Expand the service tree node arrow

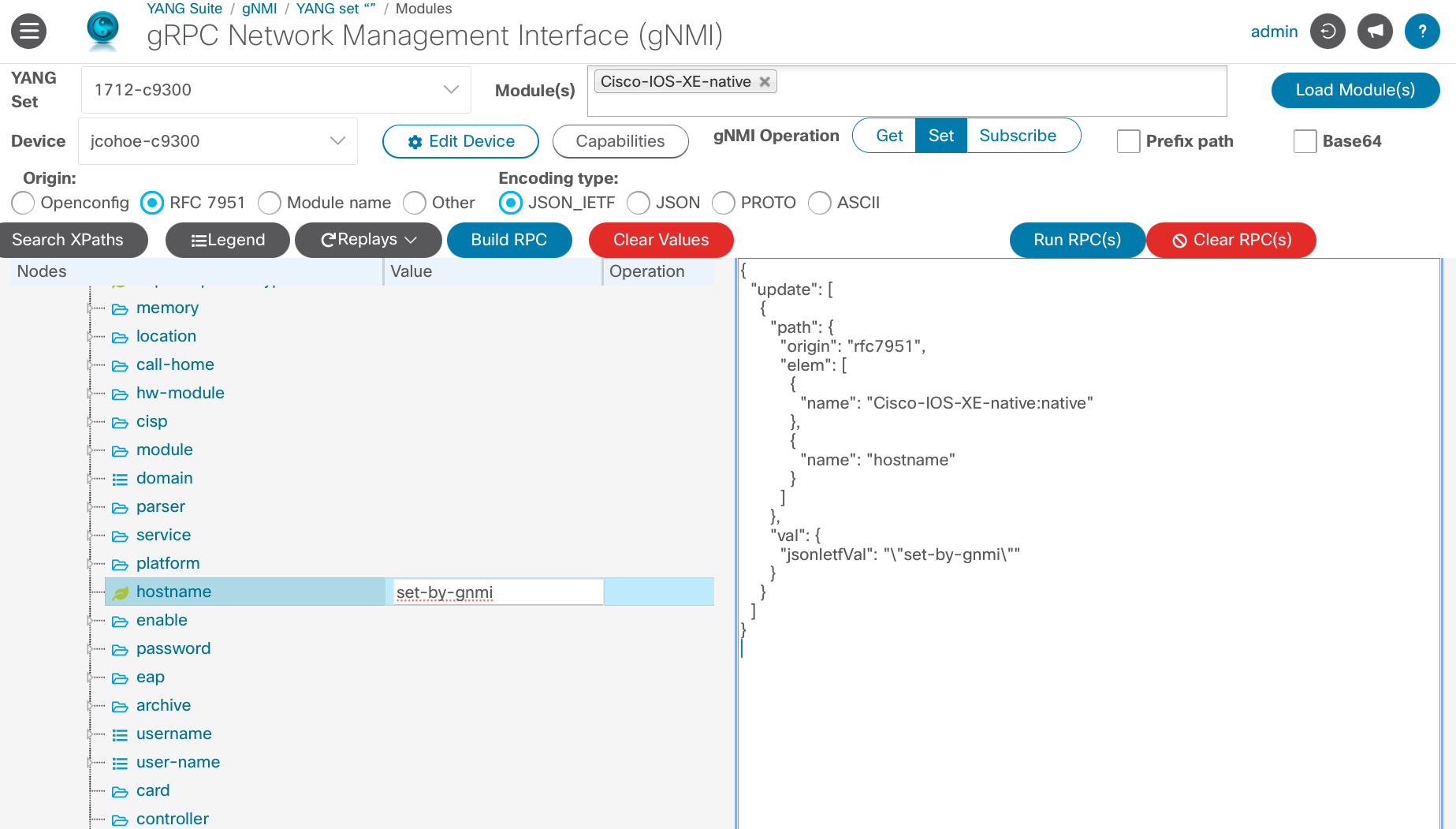89,536
